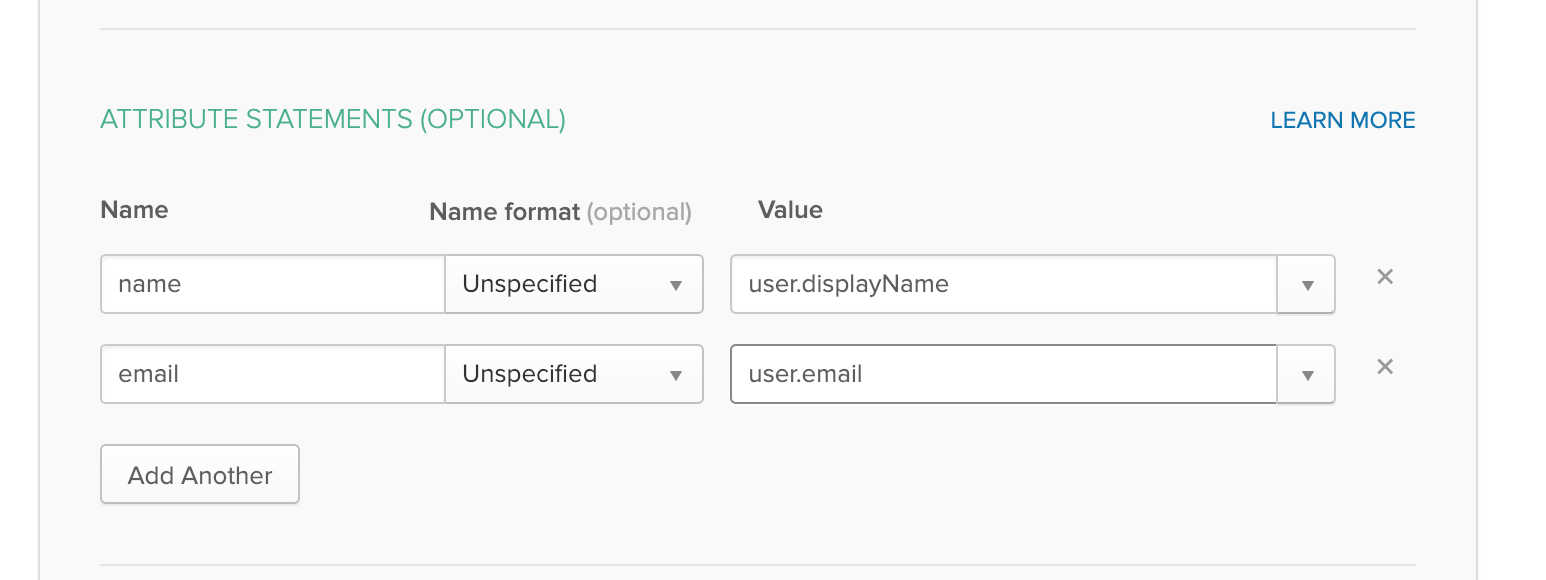Click the "Value" column label
This screenshot has width=1546, height=580.
pyautogui.click(x=790, y=210)
